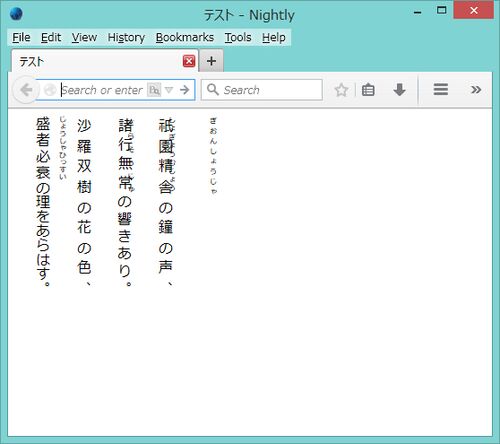Viewport: 500px width, 444px height.
Task: Show bookmarks list icon in toolbar
Action: coord(368,90)
